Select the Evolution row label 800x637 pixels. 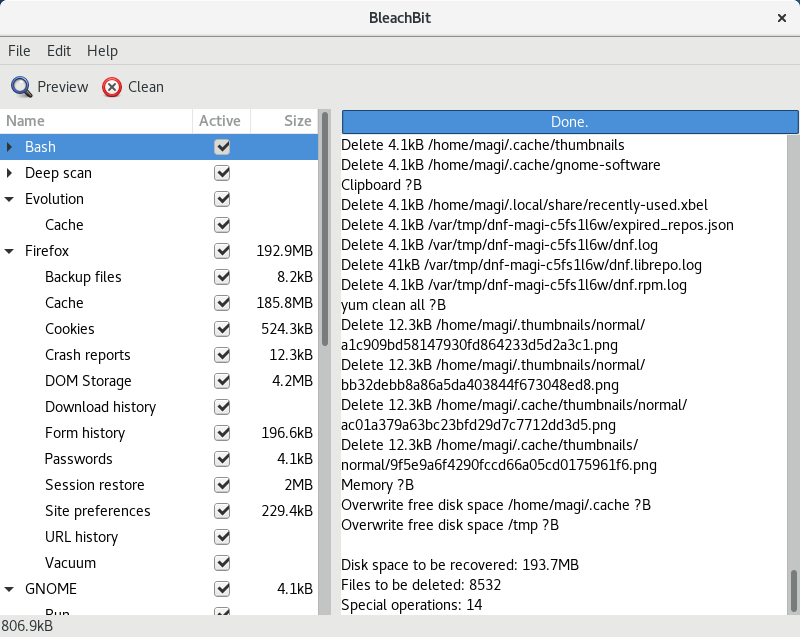point(54,199)
